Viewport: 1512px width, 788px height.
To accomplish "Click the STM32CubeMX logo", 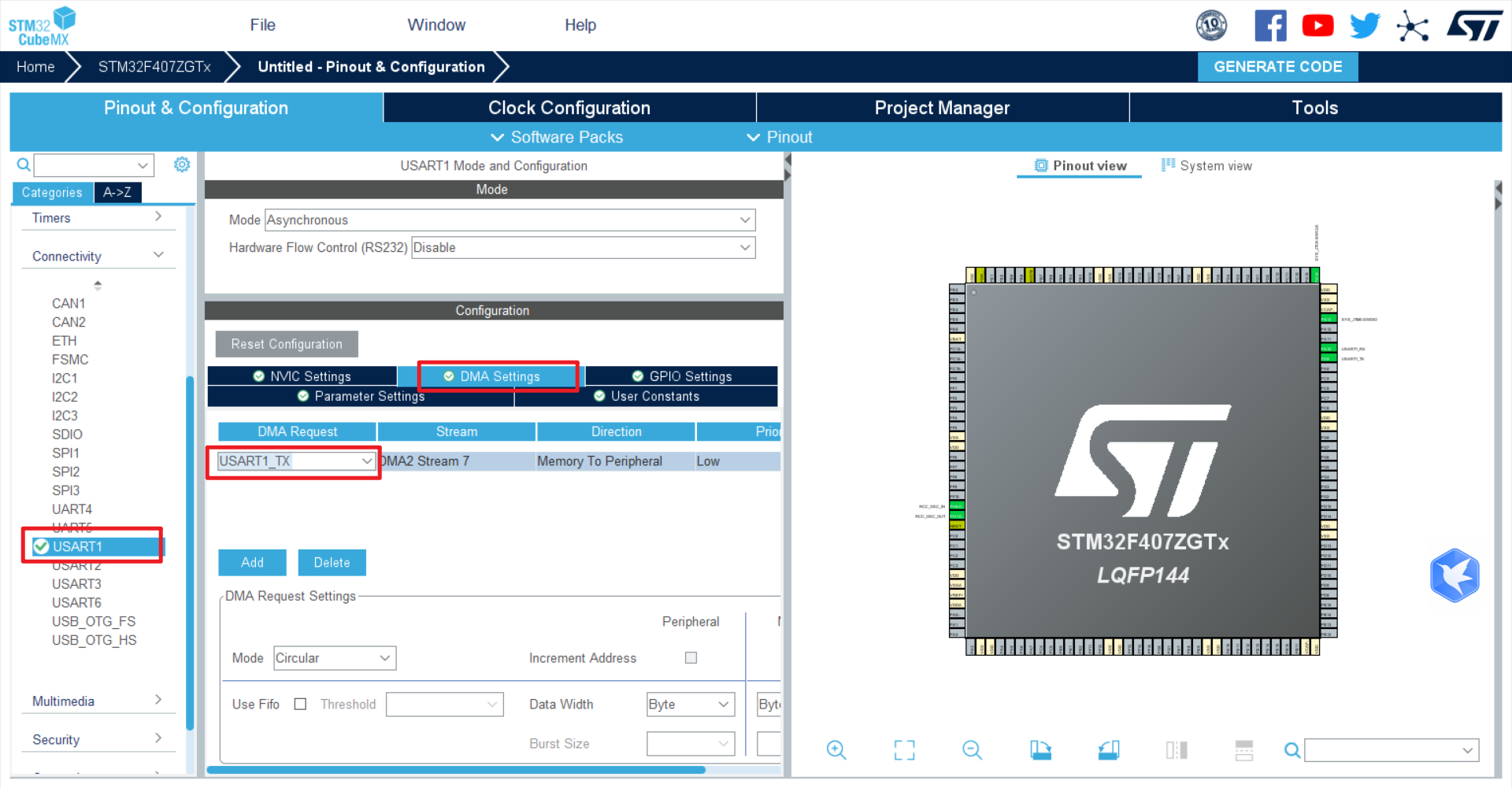I will 42,26.
